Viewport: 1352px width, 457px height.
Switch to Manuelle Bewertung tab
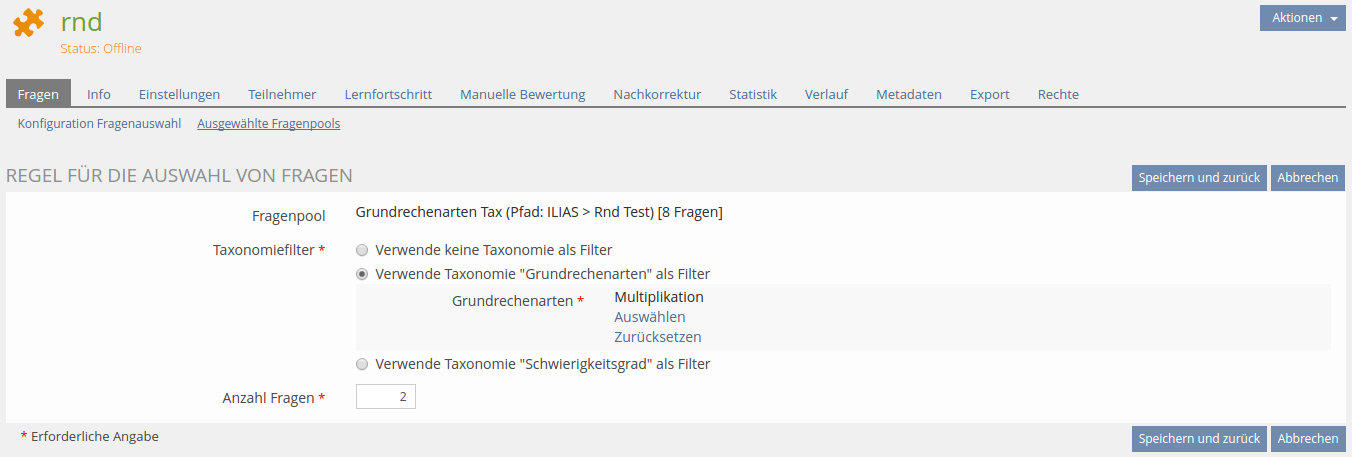pos(522,94)
